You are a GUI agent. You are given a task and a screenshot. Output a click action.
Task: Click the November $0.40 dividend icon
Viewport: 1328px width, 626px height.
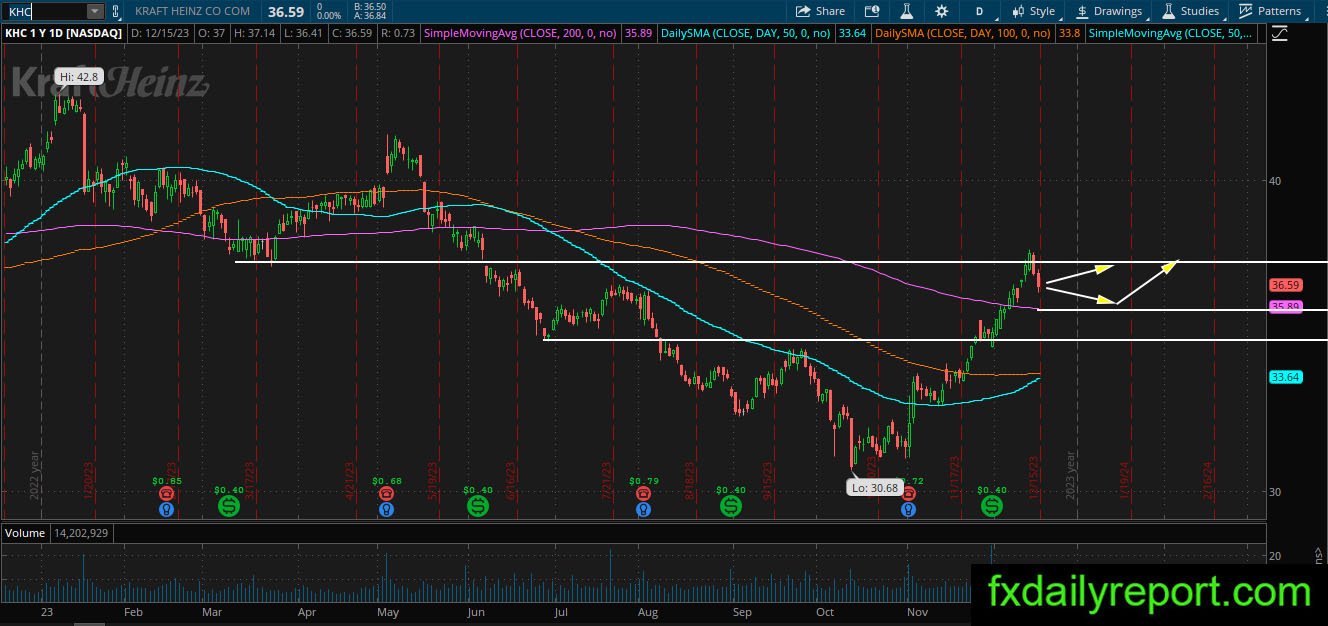coord(991,506)
